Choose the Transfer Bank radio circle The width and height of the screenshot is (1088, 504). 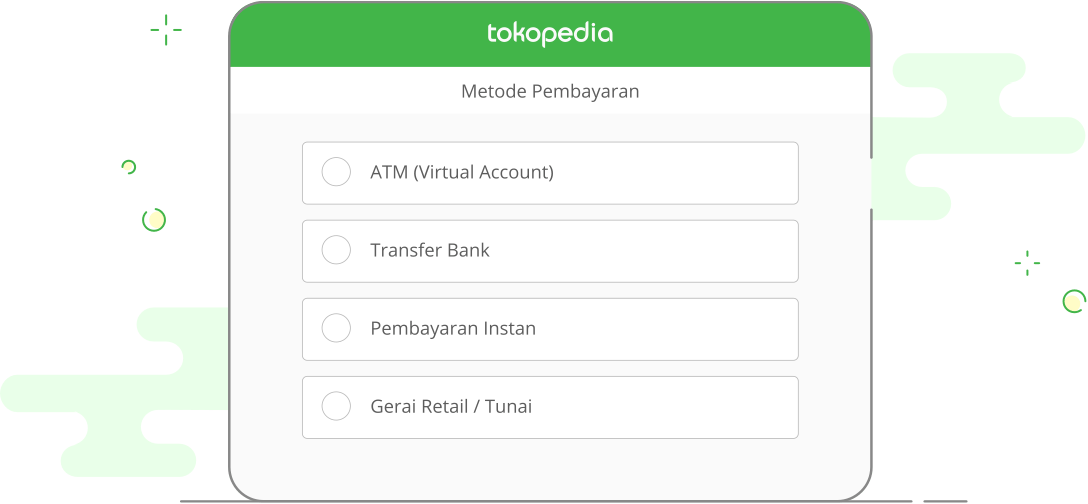point(336,250)
